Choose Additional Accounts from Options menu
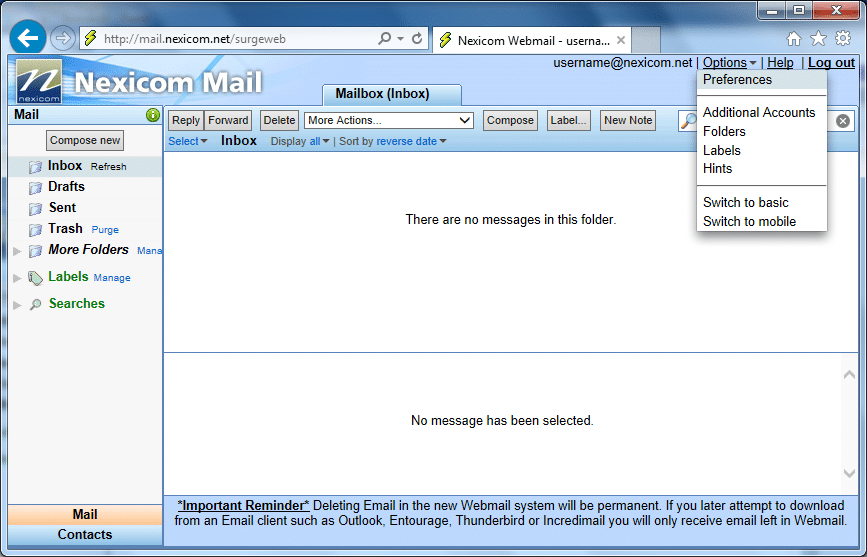This screenshot has height=557, width=867. (x=761, y=112)
